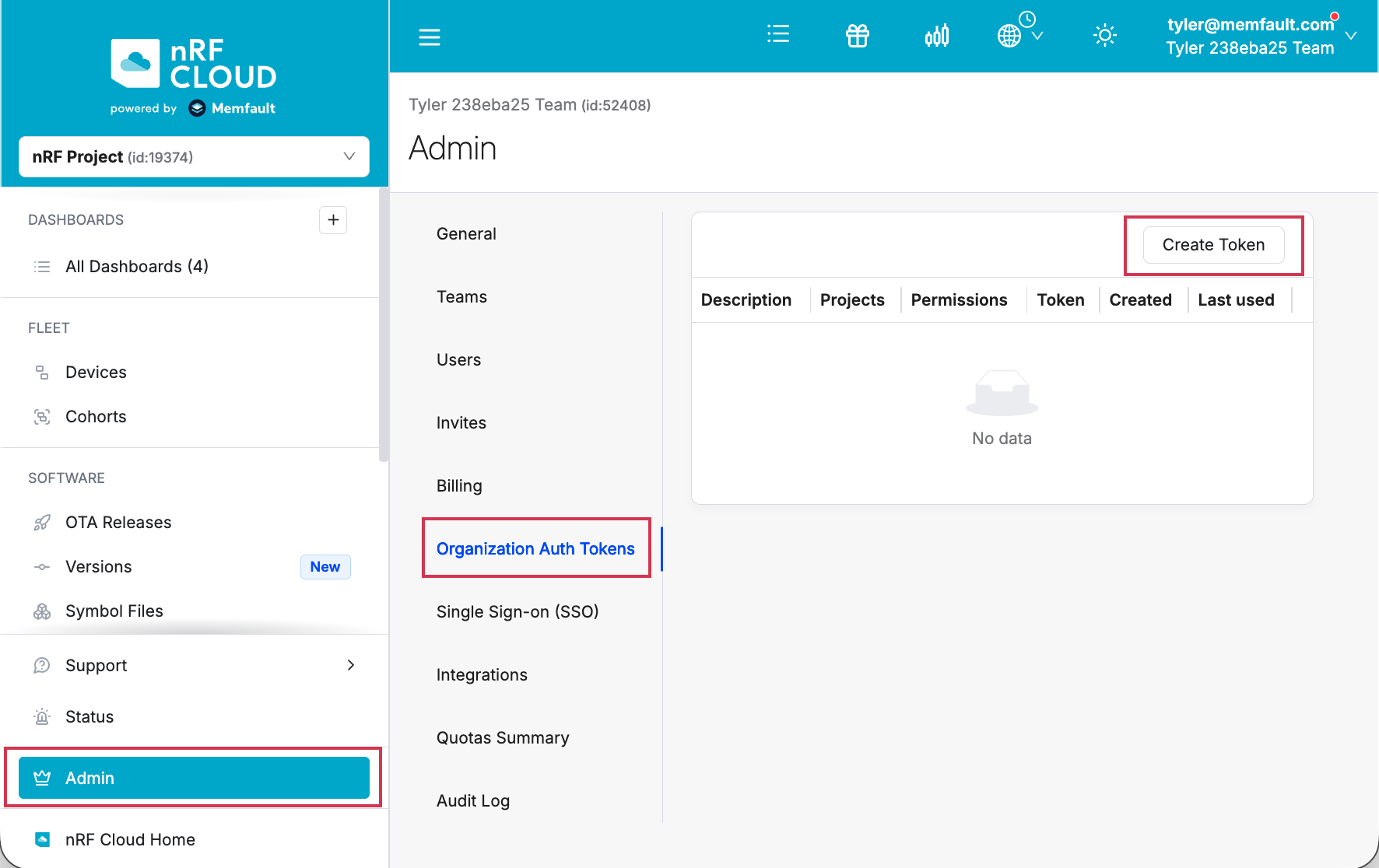Add a new dashboard with the plus button
The height and width of the screenshot is (868, 1379).
(x=333, y=220)
